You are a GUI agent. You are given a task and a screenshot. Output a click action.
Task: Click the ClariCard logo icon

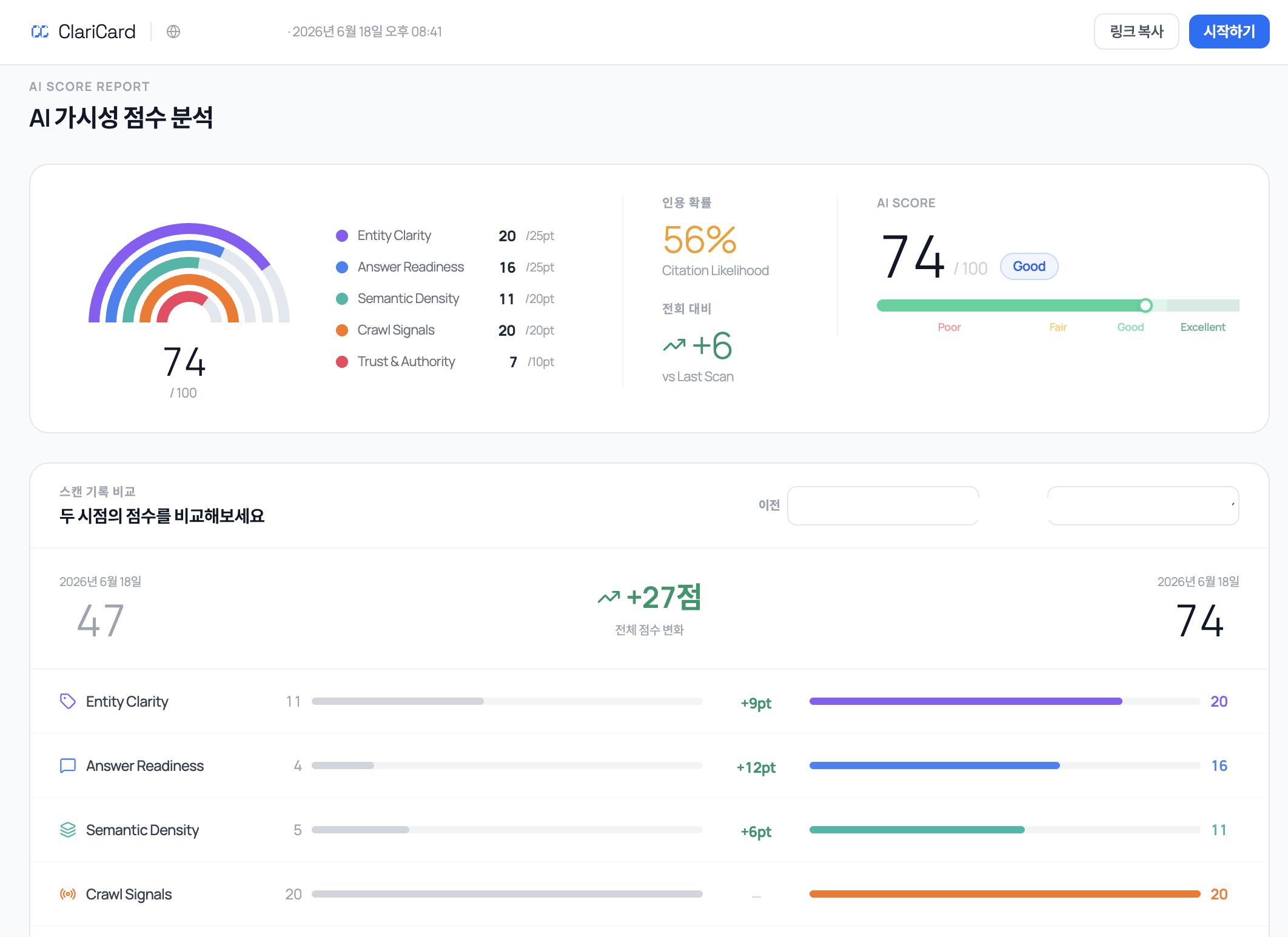(x=40, y=32)
